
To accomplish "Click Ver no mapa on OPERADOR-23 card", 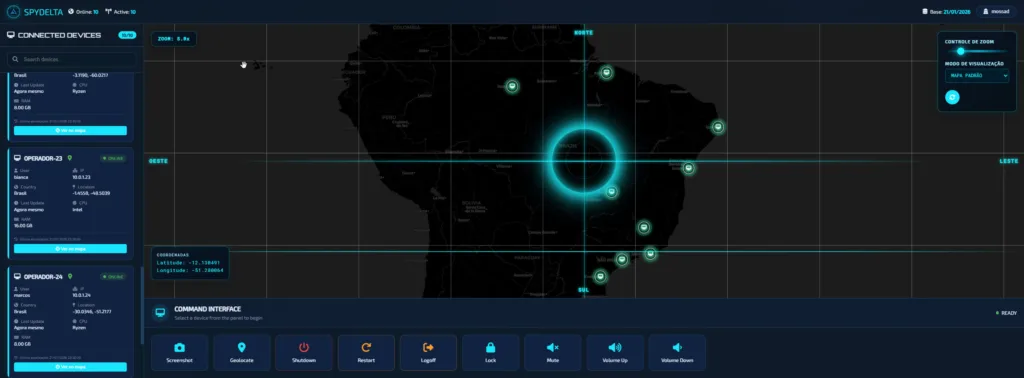I will (71, 249).
